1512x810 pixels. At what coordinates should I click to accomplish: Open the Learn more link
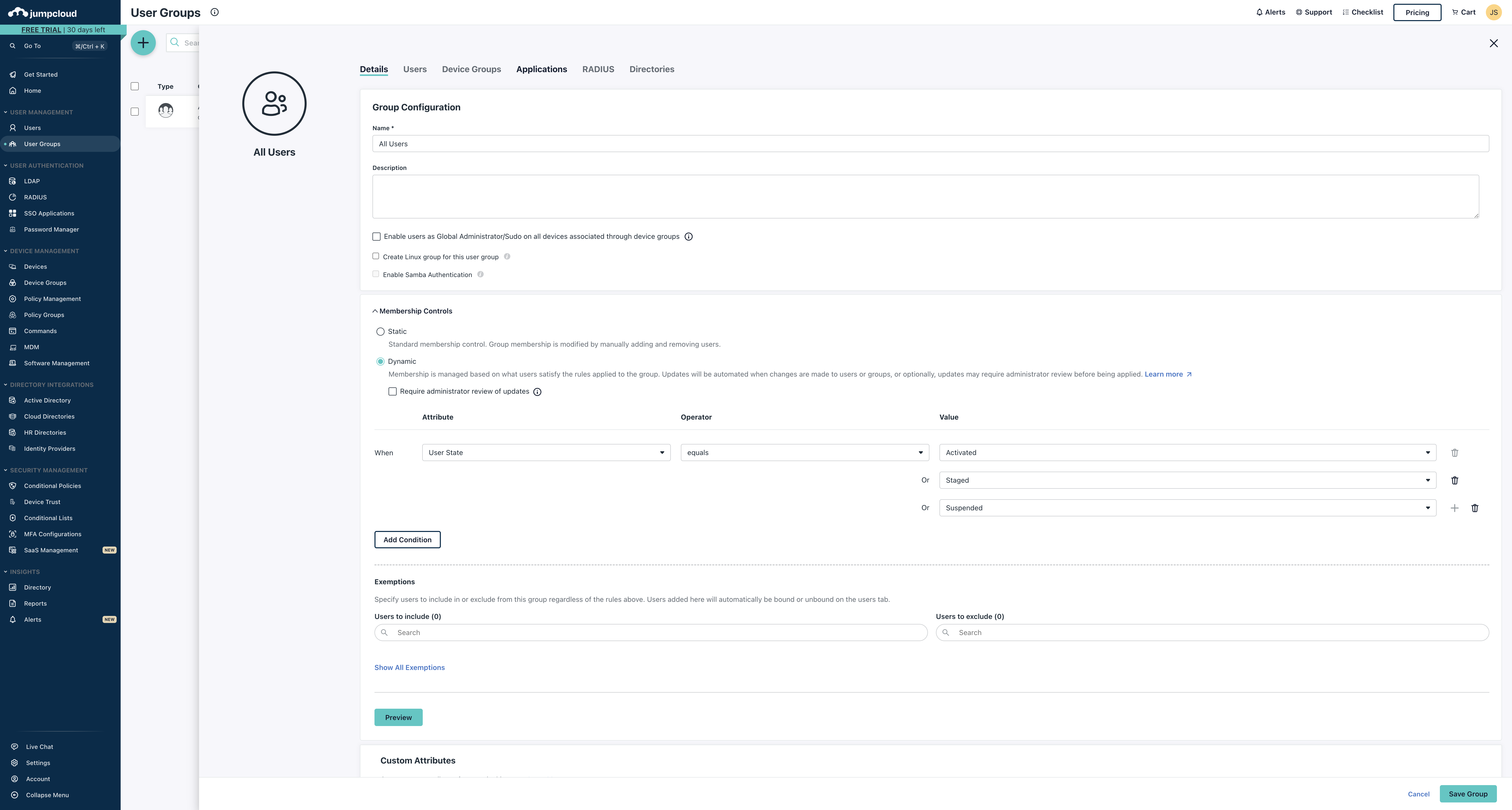coord(1168,375)
